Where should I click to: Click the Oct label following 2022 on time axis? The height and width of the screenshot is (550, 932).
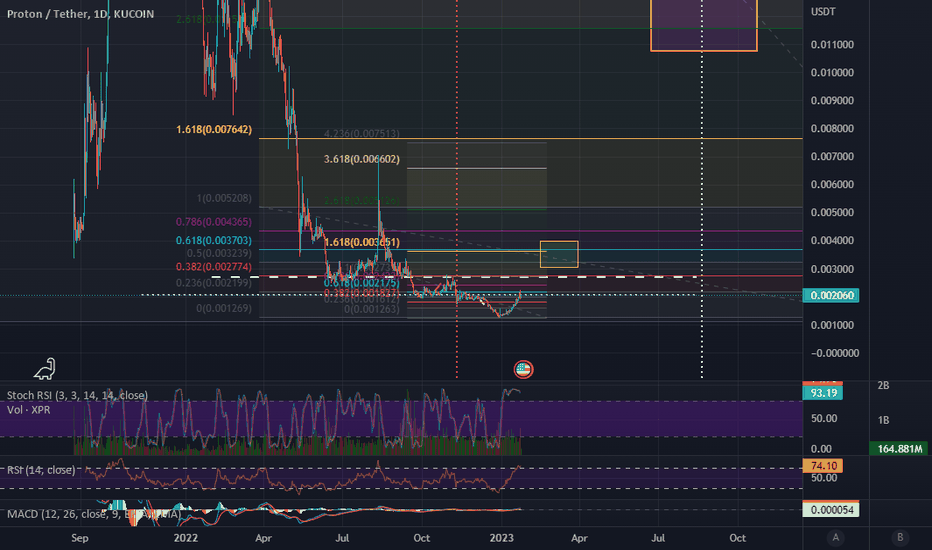point(421,538)
